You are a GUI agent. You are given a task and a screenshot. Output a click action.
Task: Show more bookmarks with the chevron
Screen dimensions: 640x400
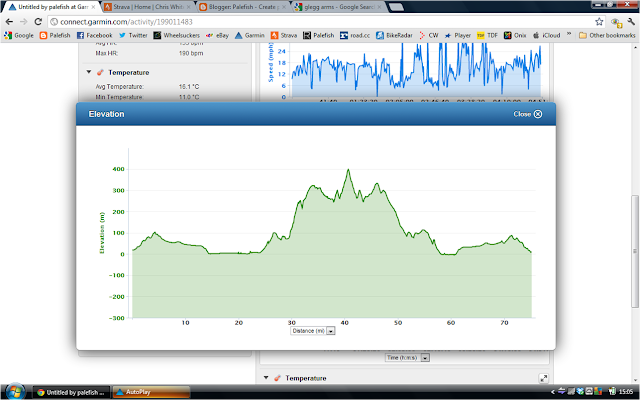pos(569,35)
